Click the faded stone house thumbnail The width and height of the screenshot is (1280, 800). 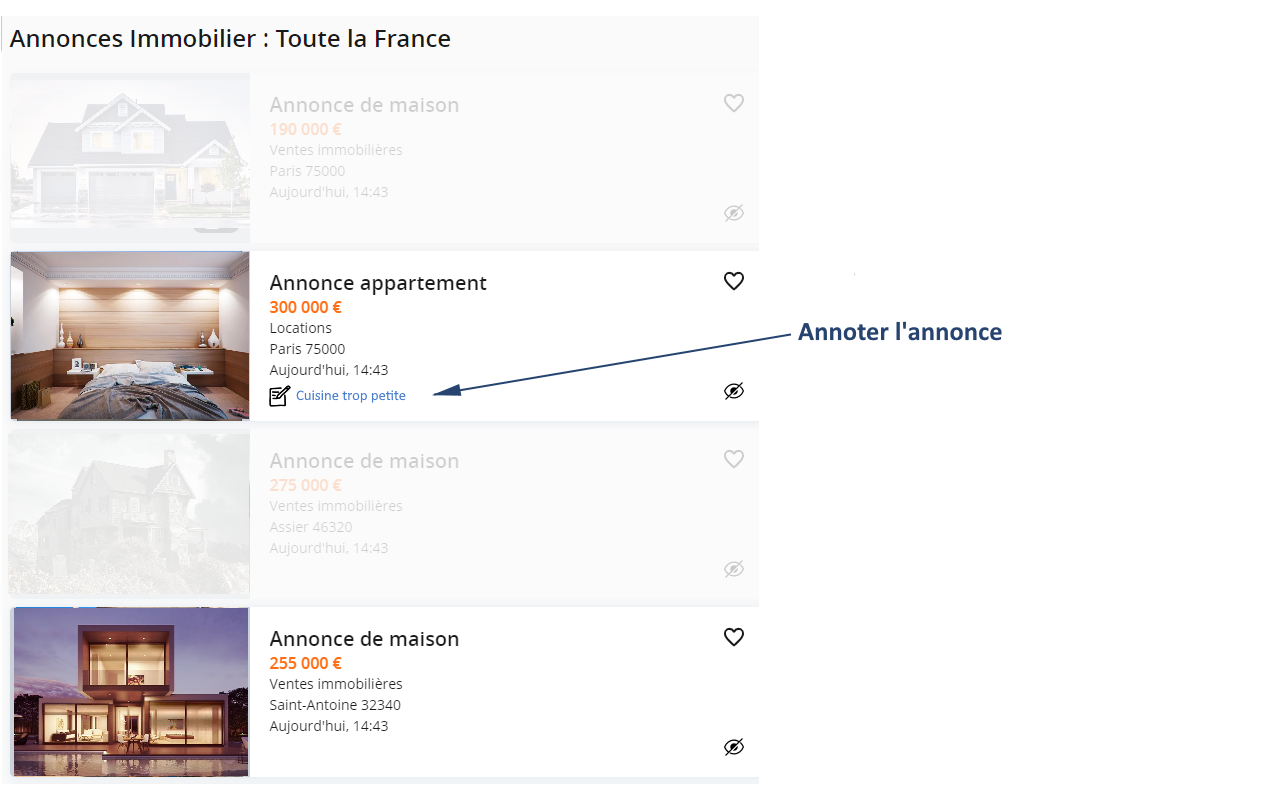pyautogui.click(x=130, y=514)
